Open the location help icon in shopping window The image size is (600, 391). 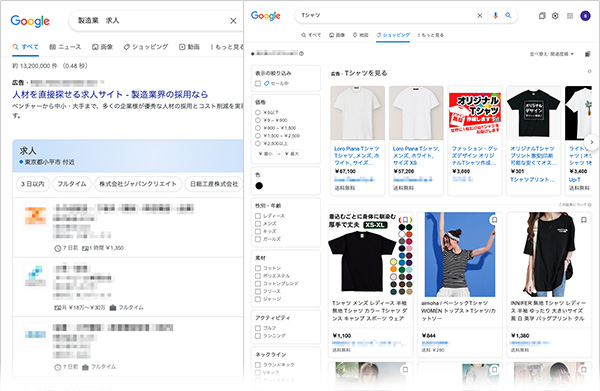pyautogui.click(x=302, y=54)
